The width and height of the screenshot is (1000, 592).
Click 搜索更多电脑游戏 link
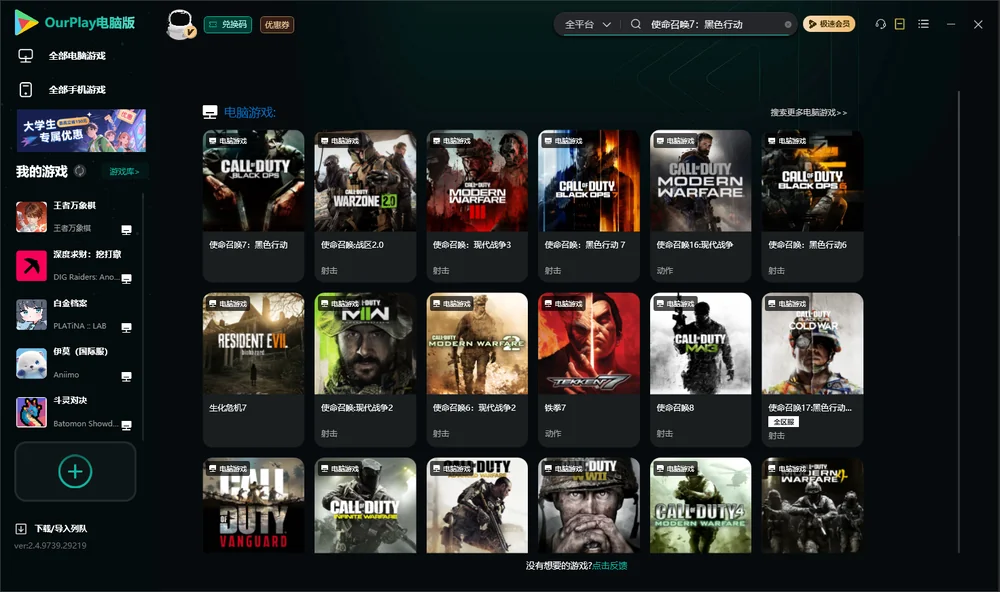point(808,113)
